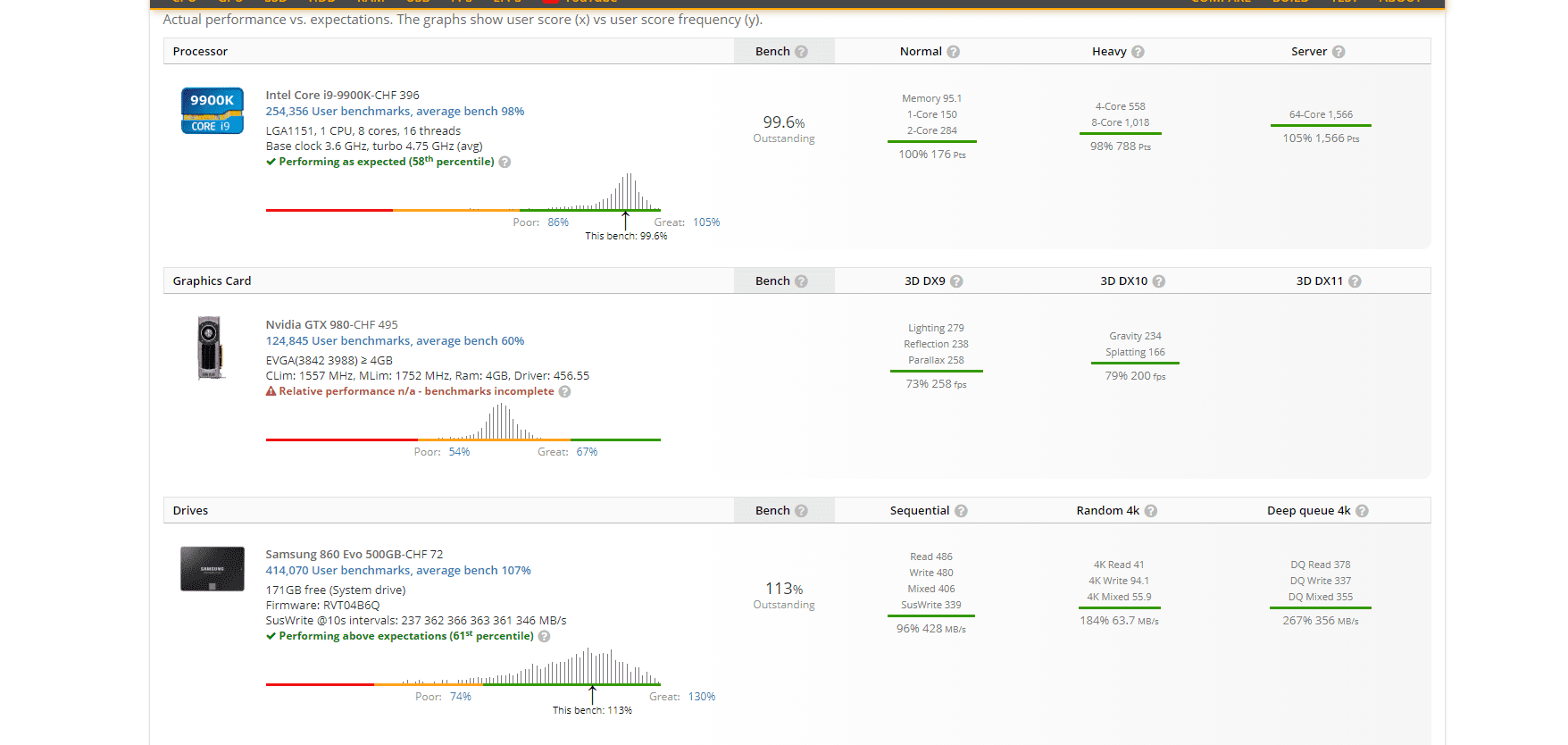Open '124,845 User benchmarks, average bench 60%' link
1568x745 pixels.
pyautogui.click(x=395, y=341)
